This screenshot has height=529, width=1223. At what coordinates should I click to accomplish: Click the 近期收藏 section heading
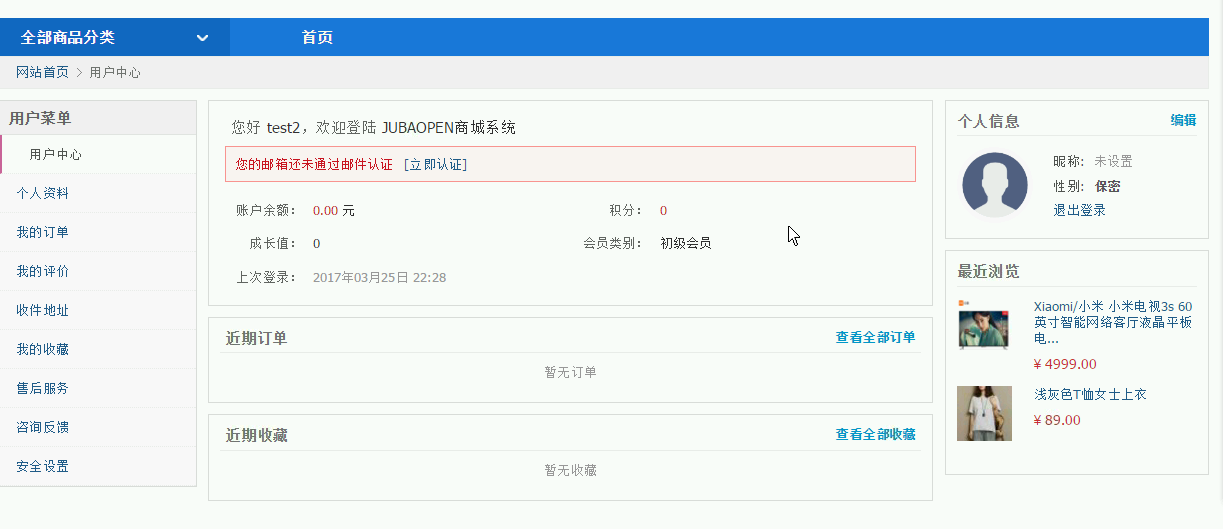(256, 435)
